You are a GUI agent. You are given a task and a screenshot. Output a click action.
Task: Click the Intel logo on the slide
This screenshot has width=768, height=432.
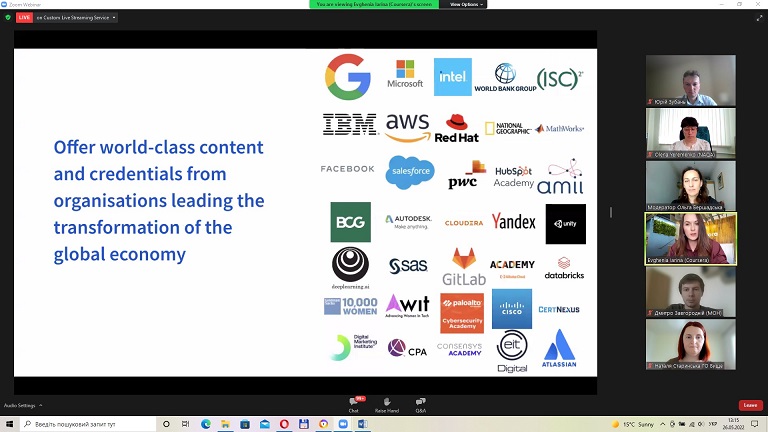tap(453, 77)
